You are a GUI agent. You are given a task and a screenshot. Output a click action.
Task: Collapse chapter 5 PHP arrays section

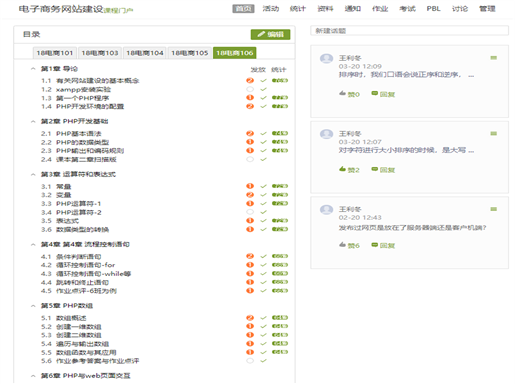click(33, 306)
